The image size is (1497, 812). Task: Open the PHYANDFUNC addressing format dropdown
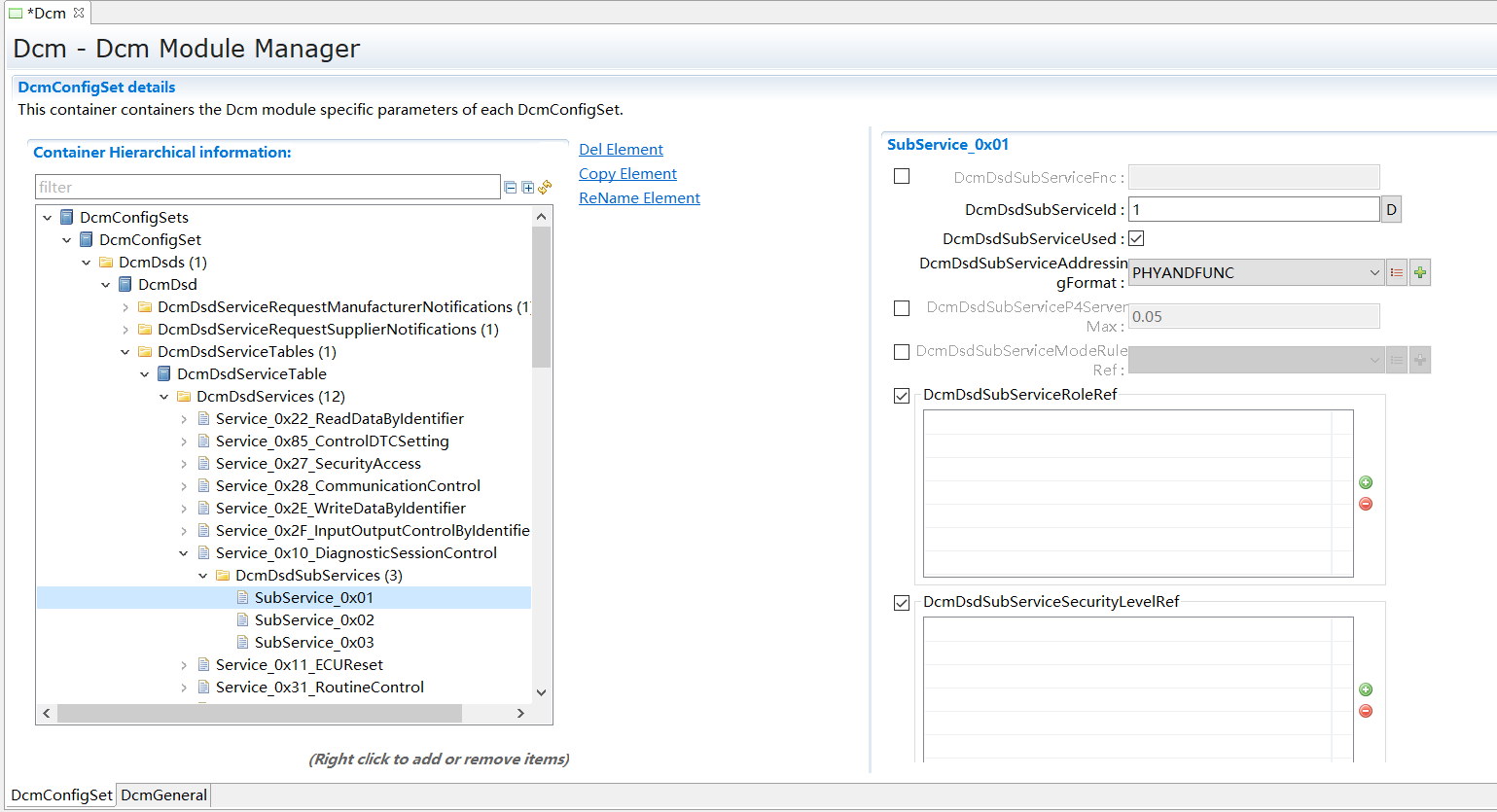pos(1373,273)
